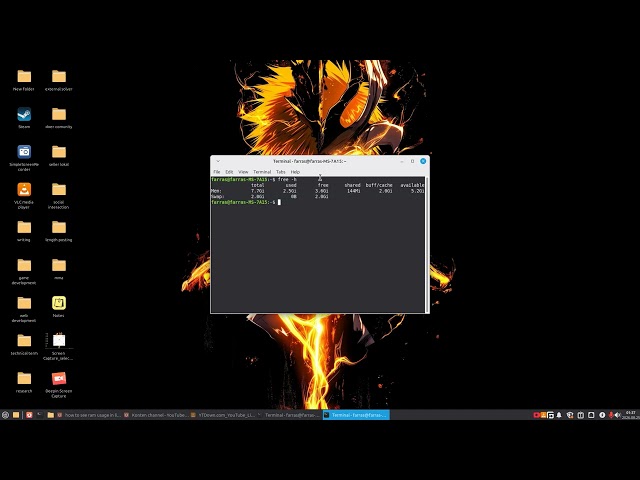This screenshot has height=480, width=640.
Task: Open file manager from taskbar launcher
Action: [16, 415]
